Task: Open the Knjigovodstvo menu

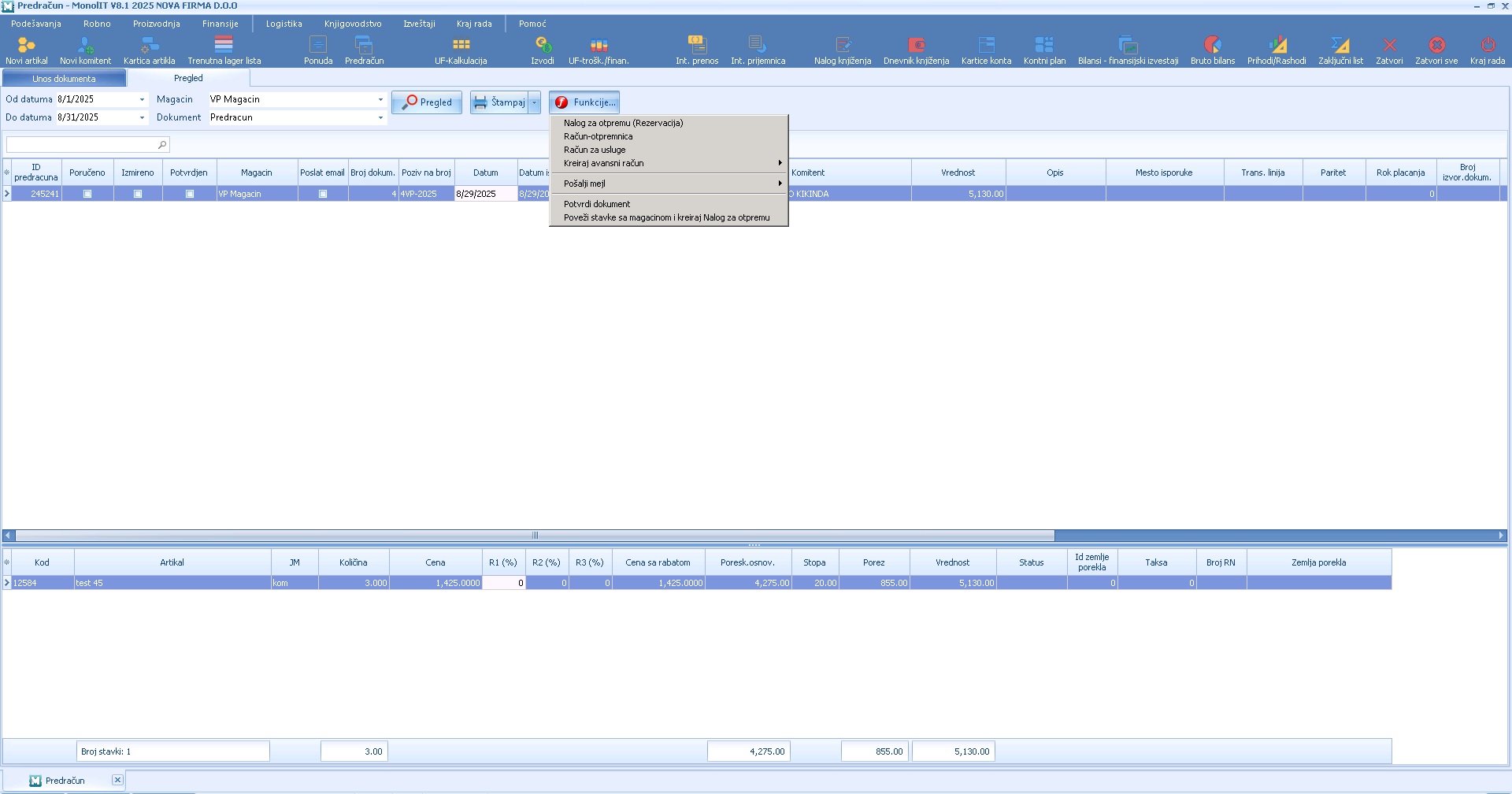Action: [x=353, y=24]
